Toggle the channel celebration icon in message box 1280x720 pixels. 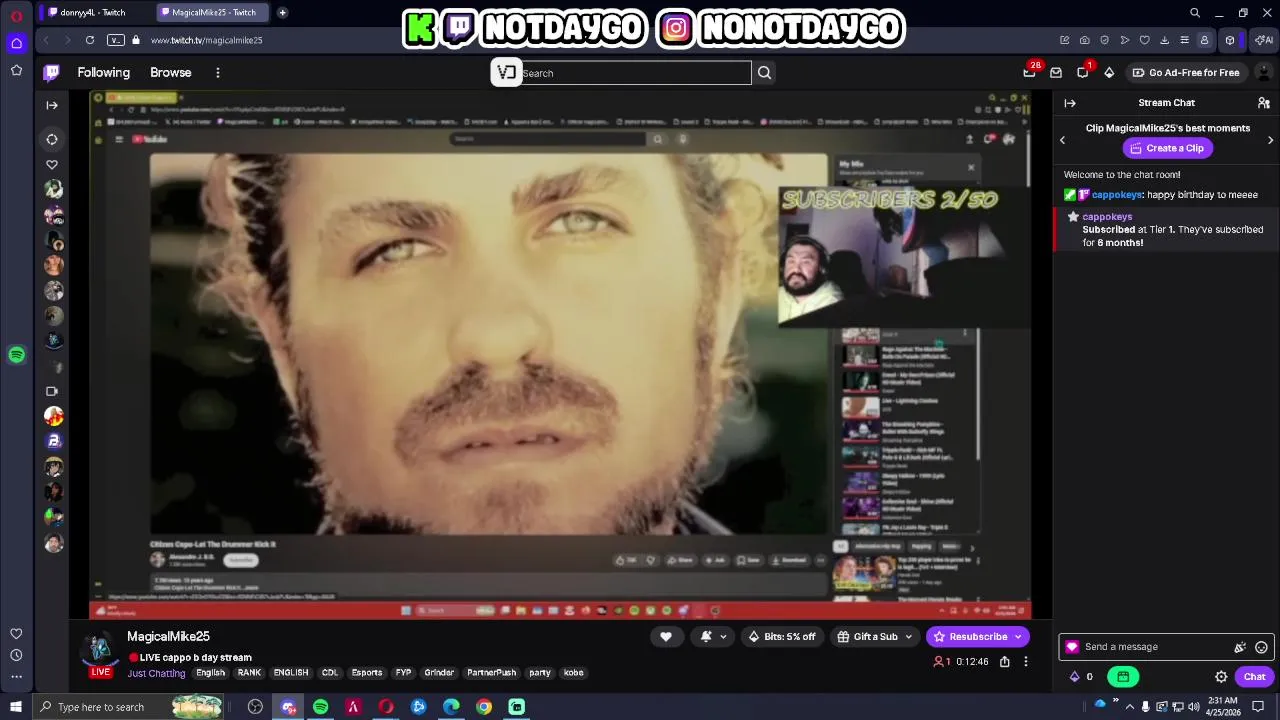tap(1240, 647)
